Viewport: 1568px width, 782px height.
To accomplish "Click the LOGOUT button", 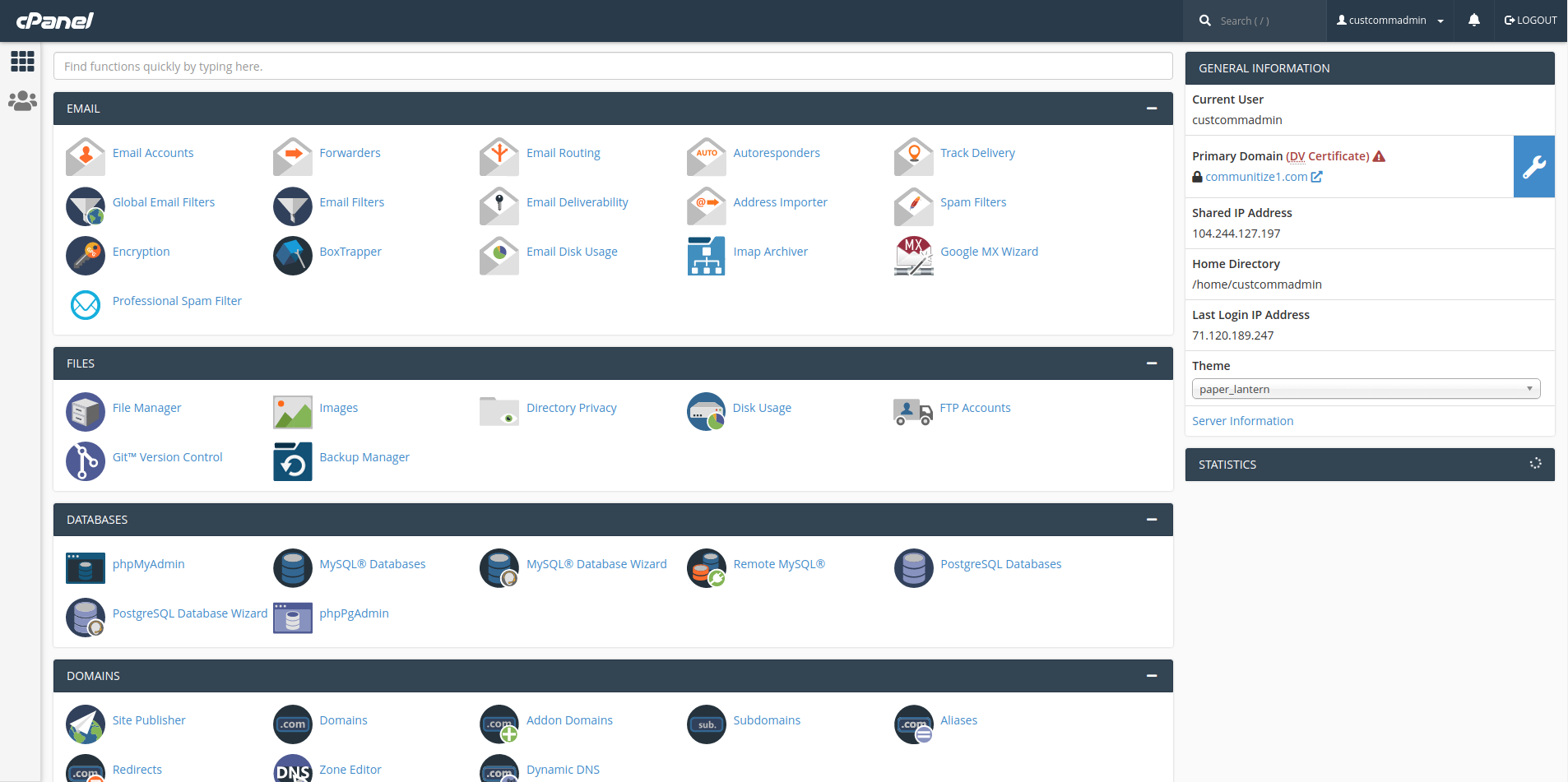I will pyautogui.click(x=1530, y=21).
